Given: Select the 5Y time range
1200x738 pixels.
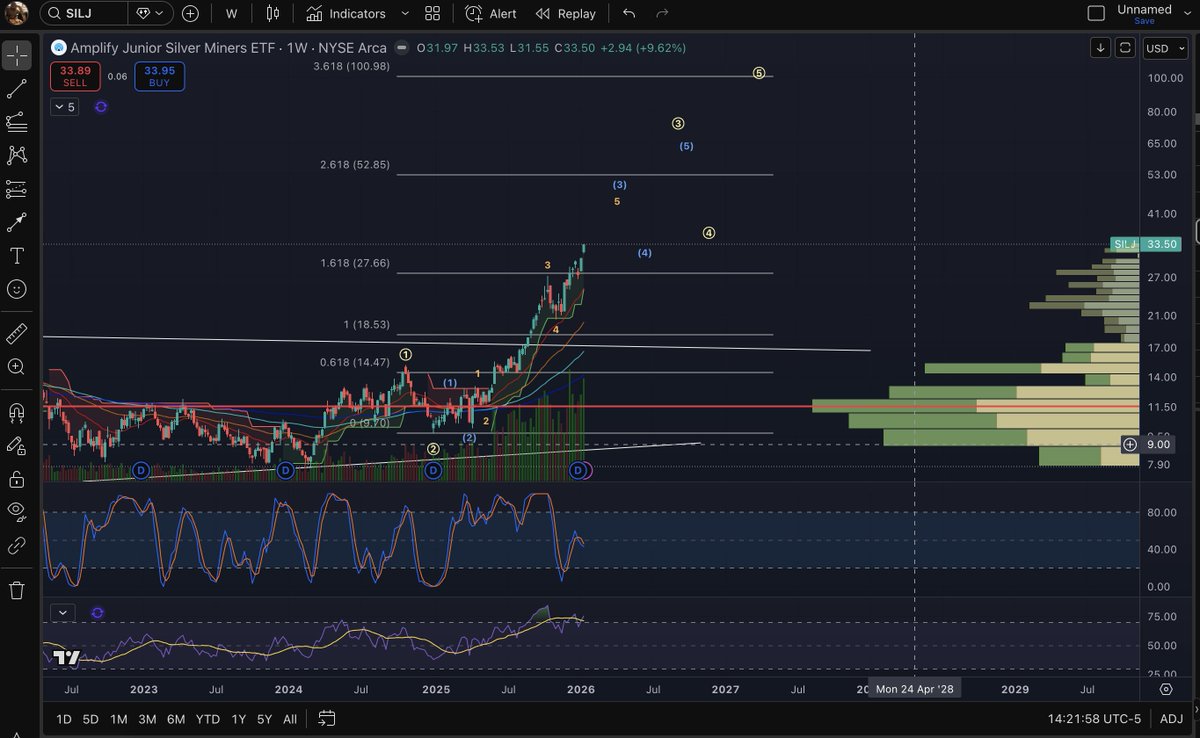Looking at the screenshot, I should 264,718.
